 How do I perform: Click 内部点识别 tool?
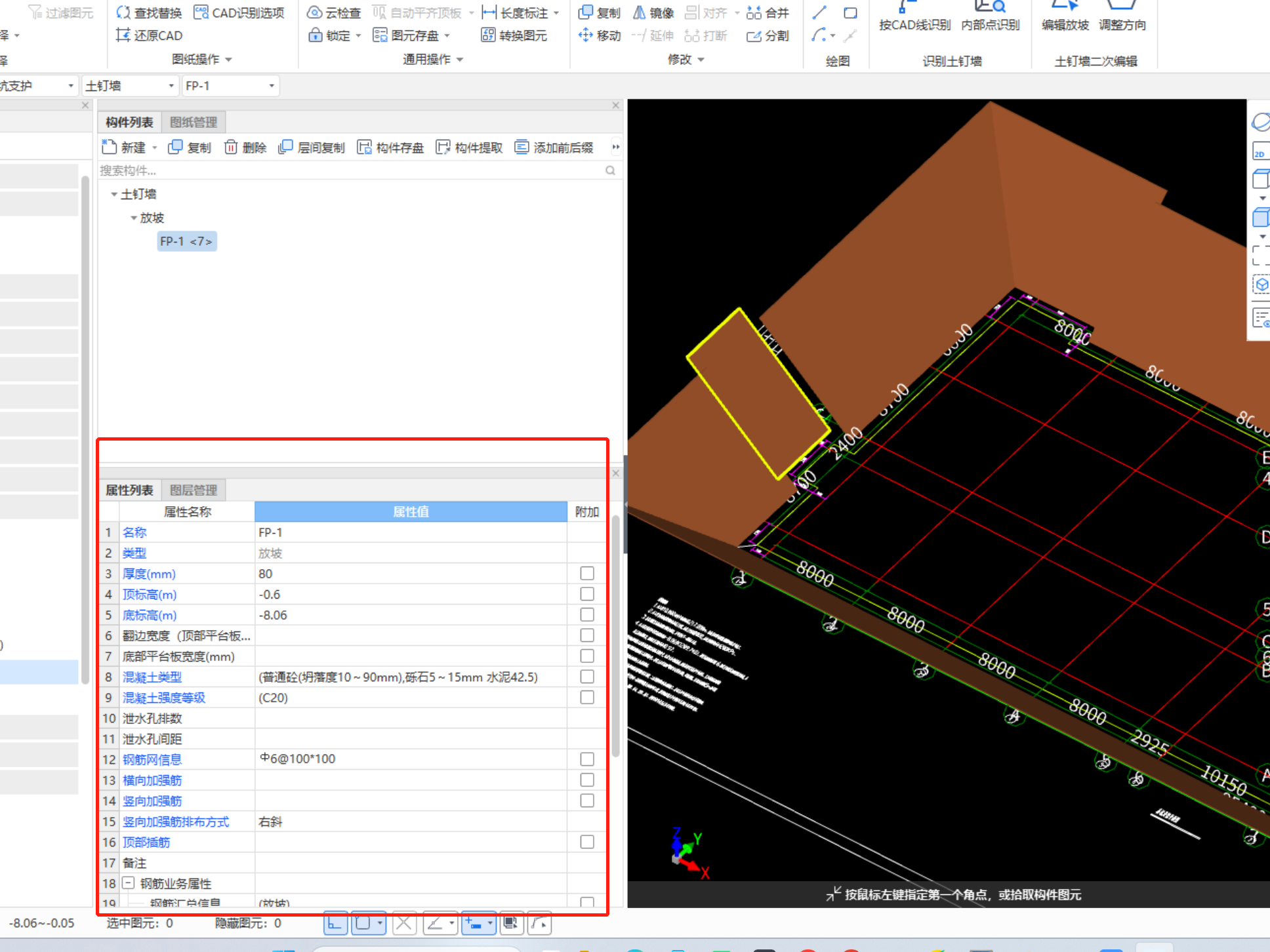(991, 18)
